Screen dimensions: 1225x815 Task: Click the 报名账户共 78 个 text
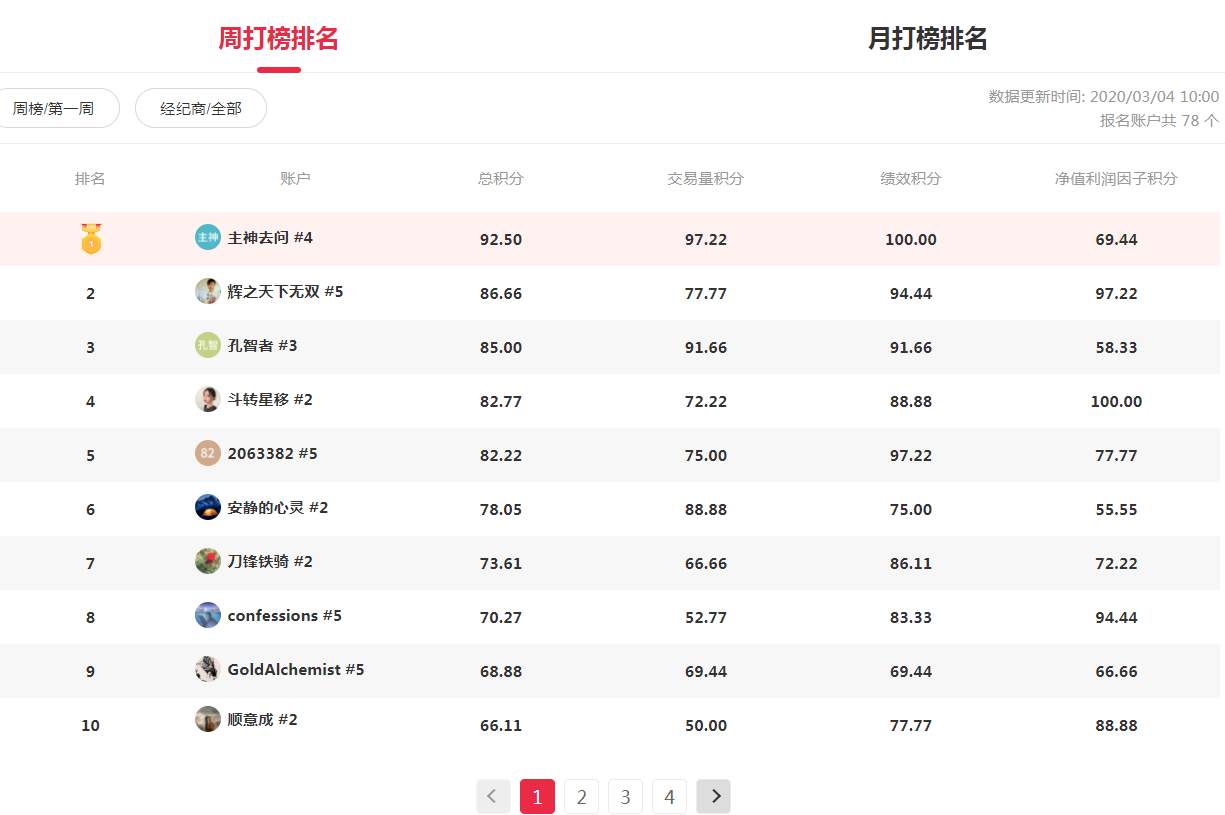1160,121
